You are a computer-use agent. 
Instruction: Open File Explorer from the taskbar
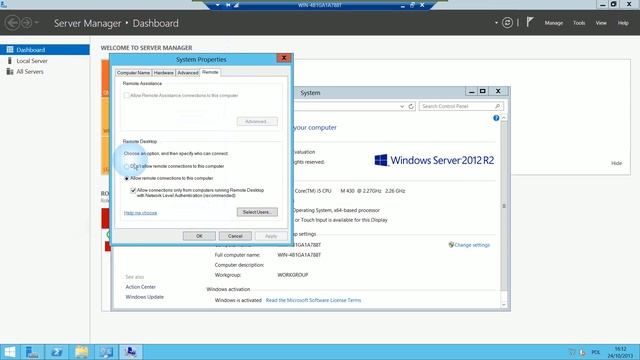[x=81, y=352]
